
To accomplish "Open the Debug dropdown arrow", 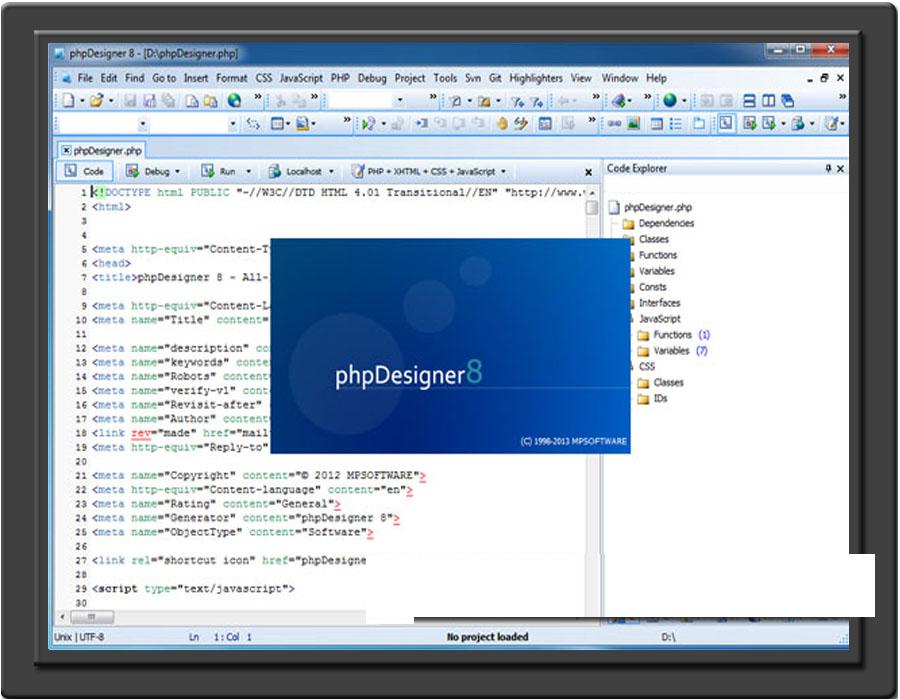I will pos(177,172).
